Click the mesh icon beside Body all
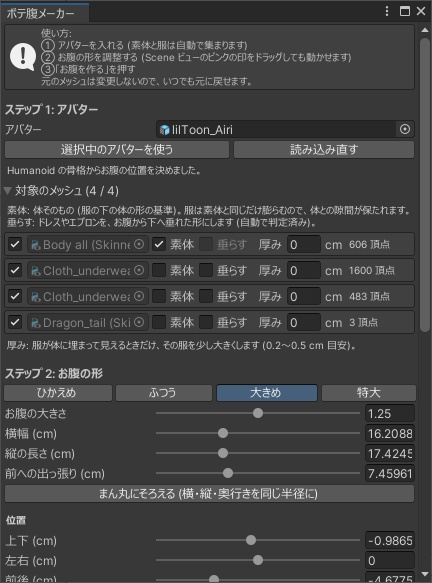This screenshot has height=583, width=432. [36, 245]
